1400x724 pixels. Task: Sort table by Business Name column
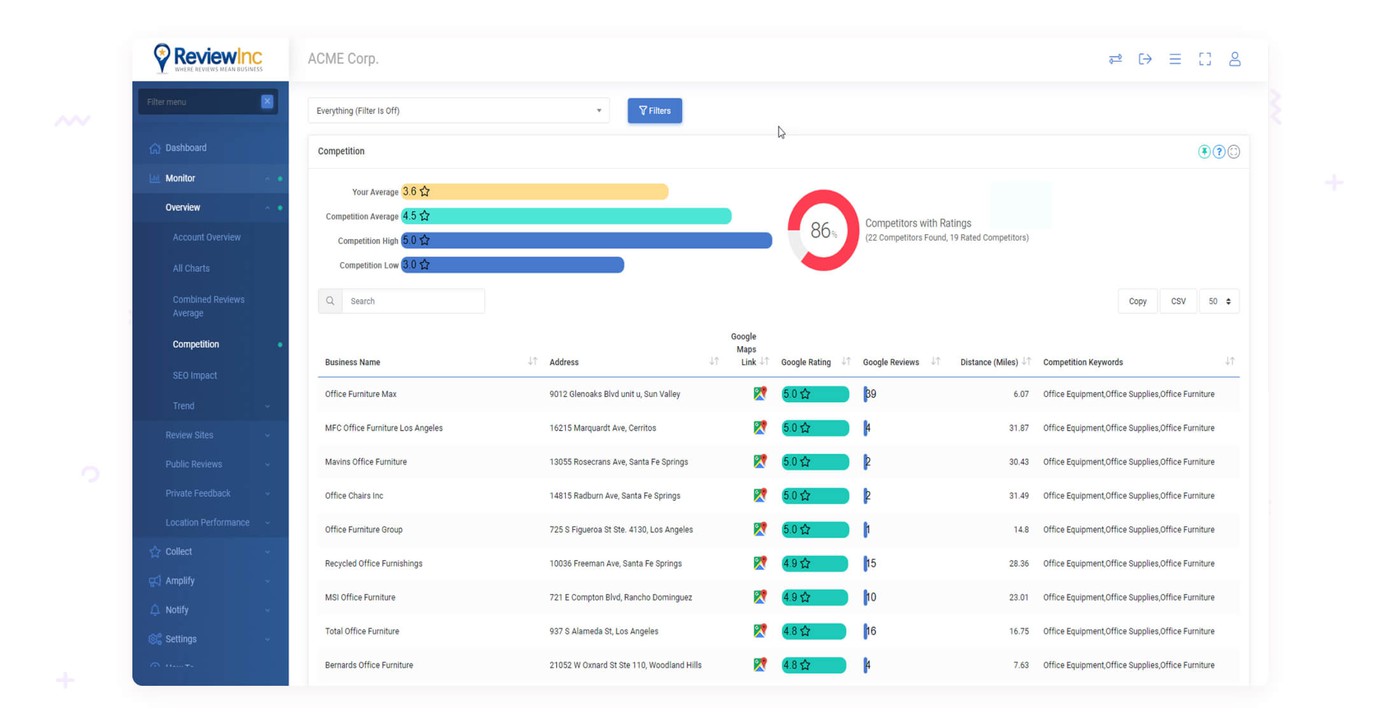click(x=532, y=362)
